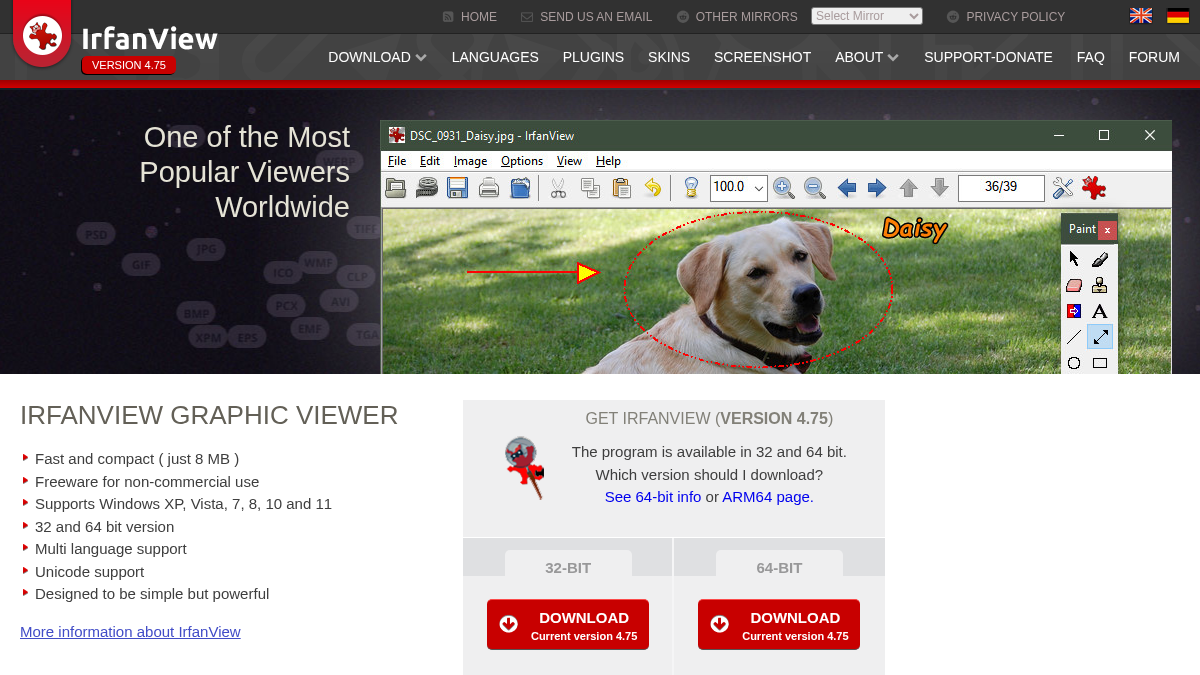Open the Edit menu in IrfanView window

pos(430,161)
